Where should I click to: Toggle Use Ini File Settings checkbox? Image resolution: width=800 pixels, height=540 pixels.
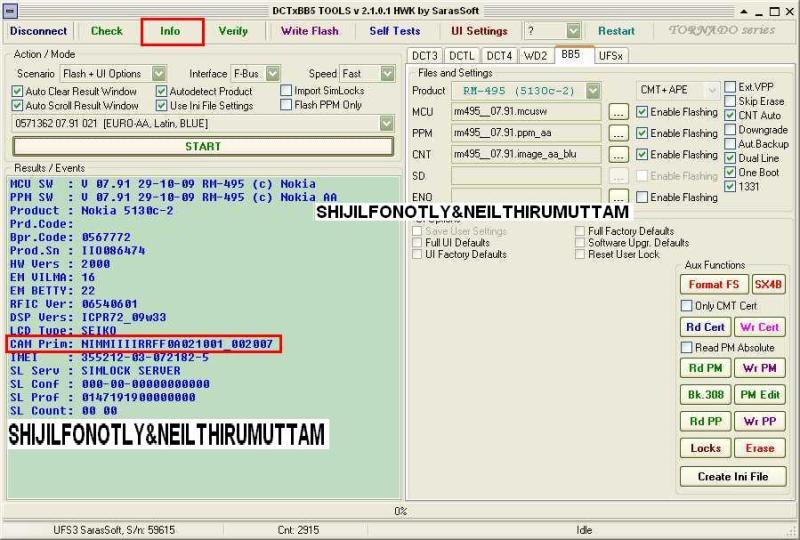coord(162,105)
